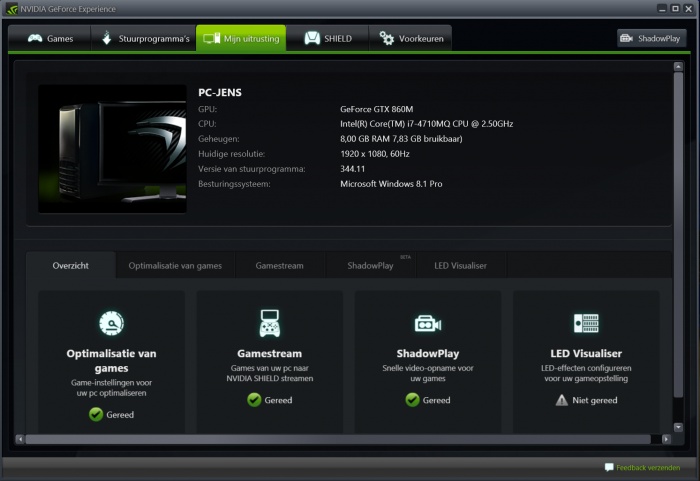
Task: Click the NVIDIA logo in title bar
Action: coord(12,9)
